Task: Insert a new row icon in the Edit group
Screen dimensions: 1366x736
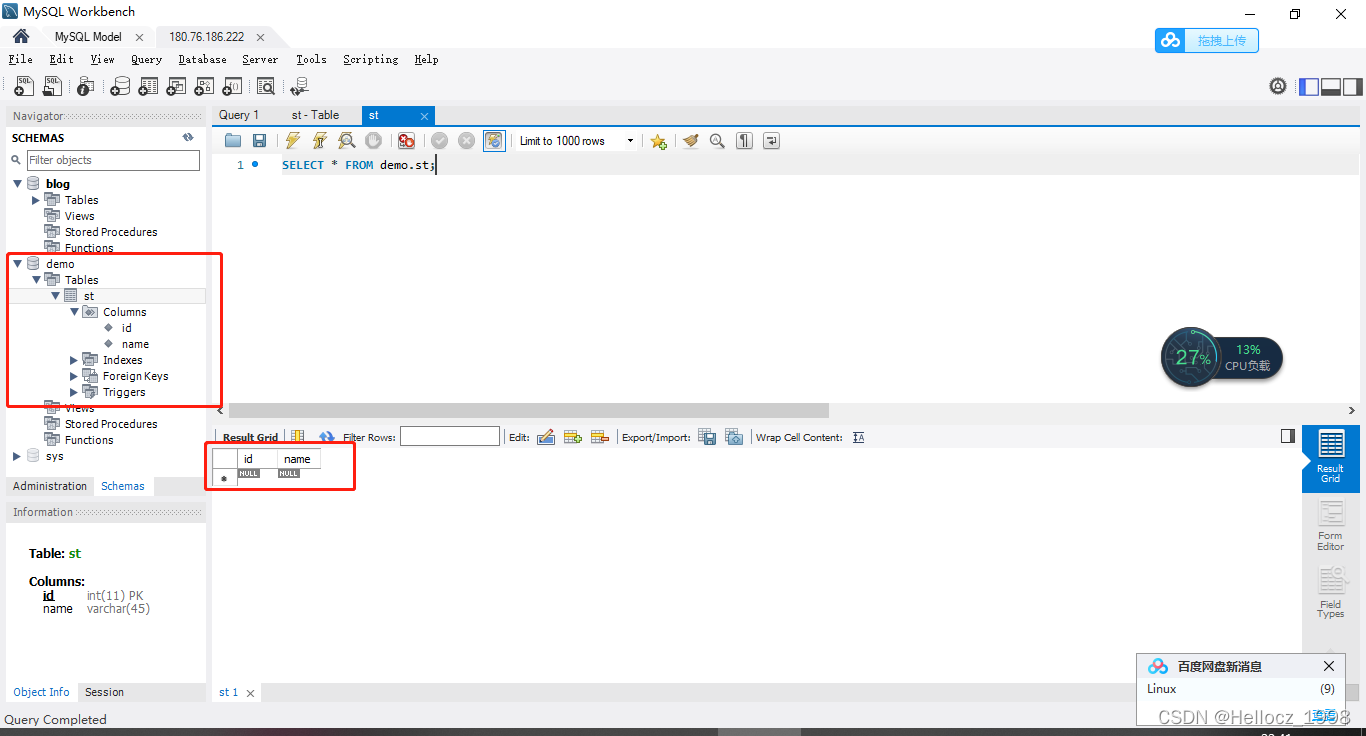Action: click(x=573, y=437)
